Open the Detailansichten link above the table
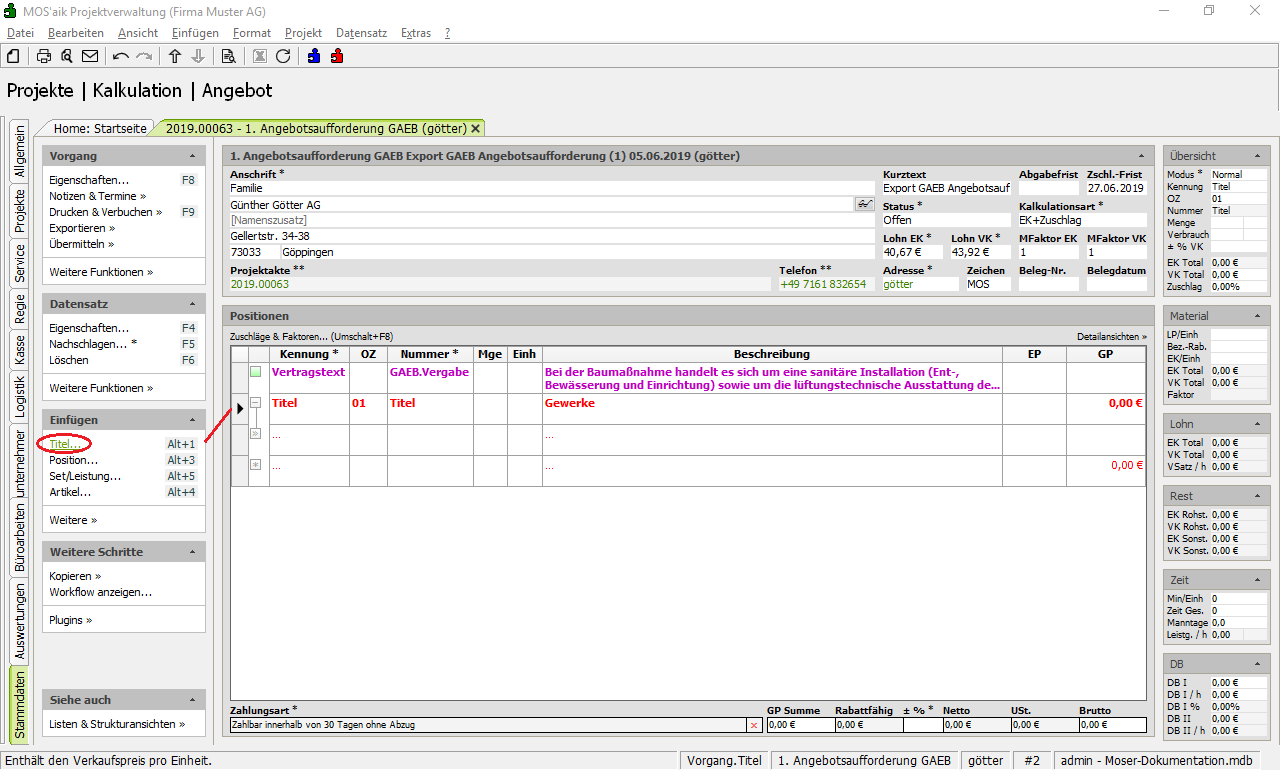This screenshot has height=770, width=1280. [x=1111, y=337]
